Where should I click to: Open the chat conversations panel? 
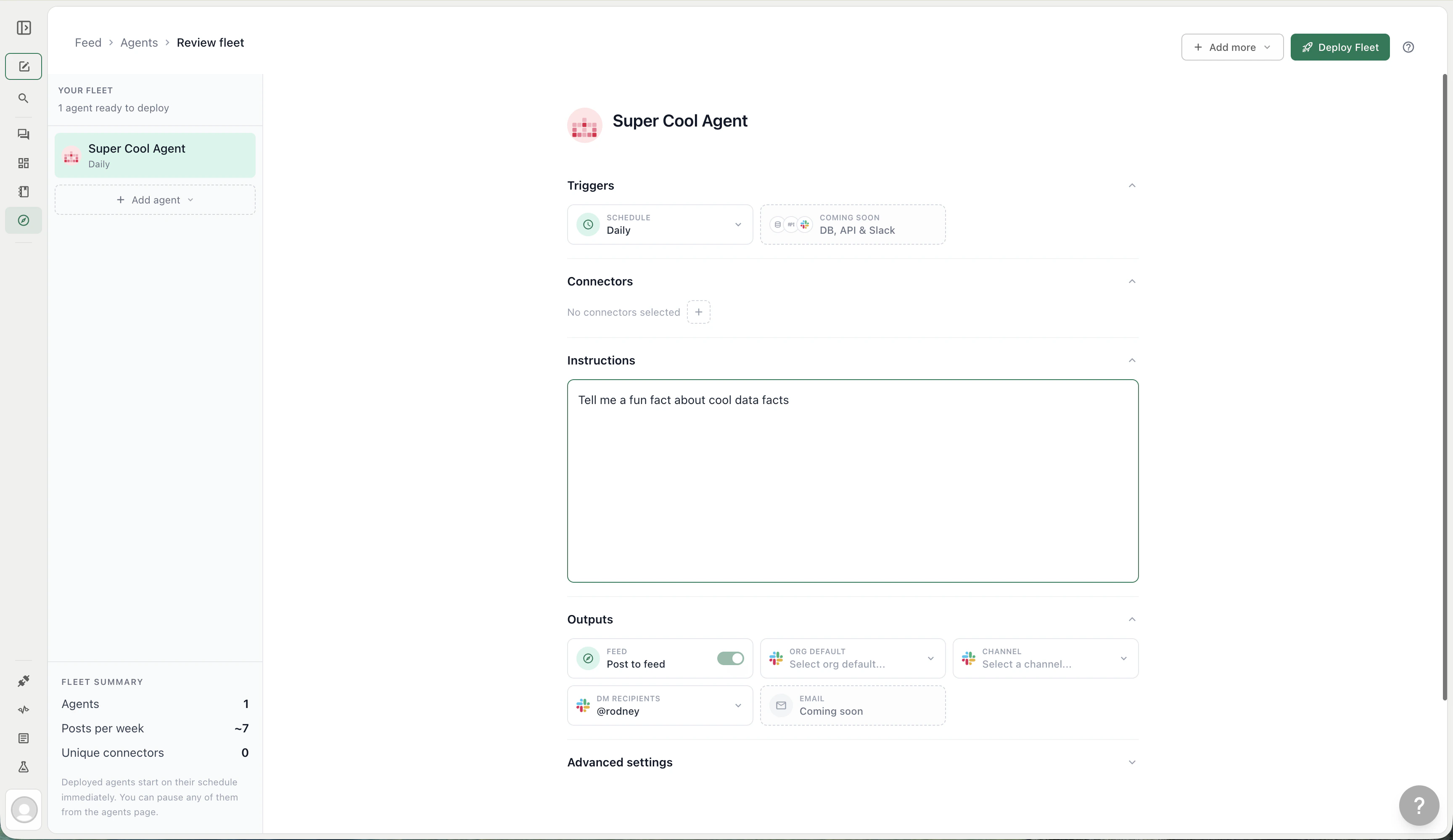coord(23,135)
